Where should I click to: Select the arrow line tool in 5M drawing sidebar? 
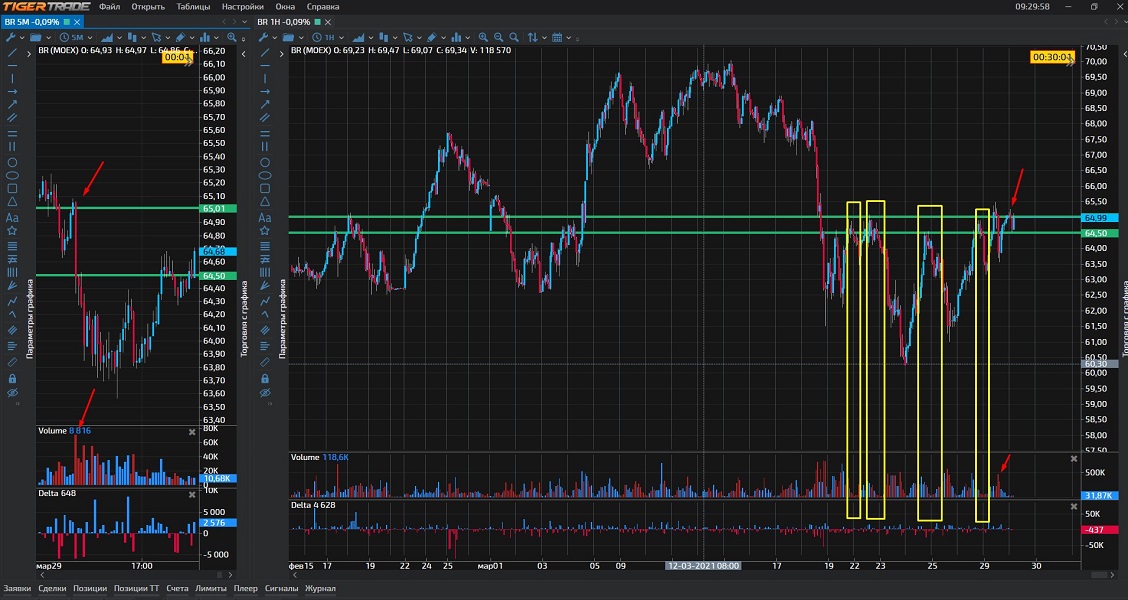coord(12,104)
